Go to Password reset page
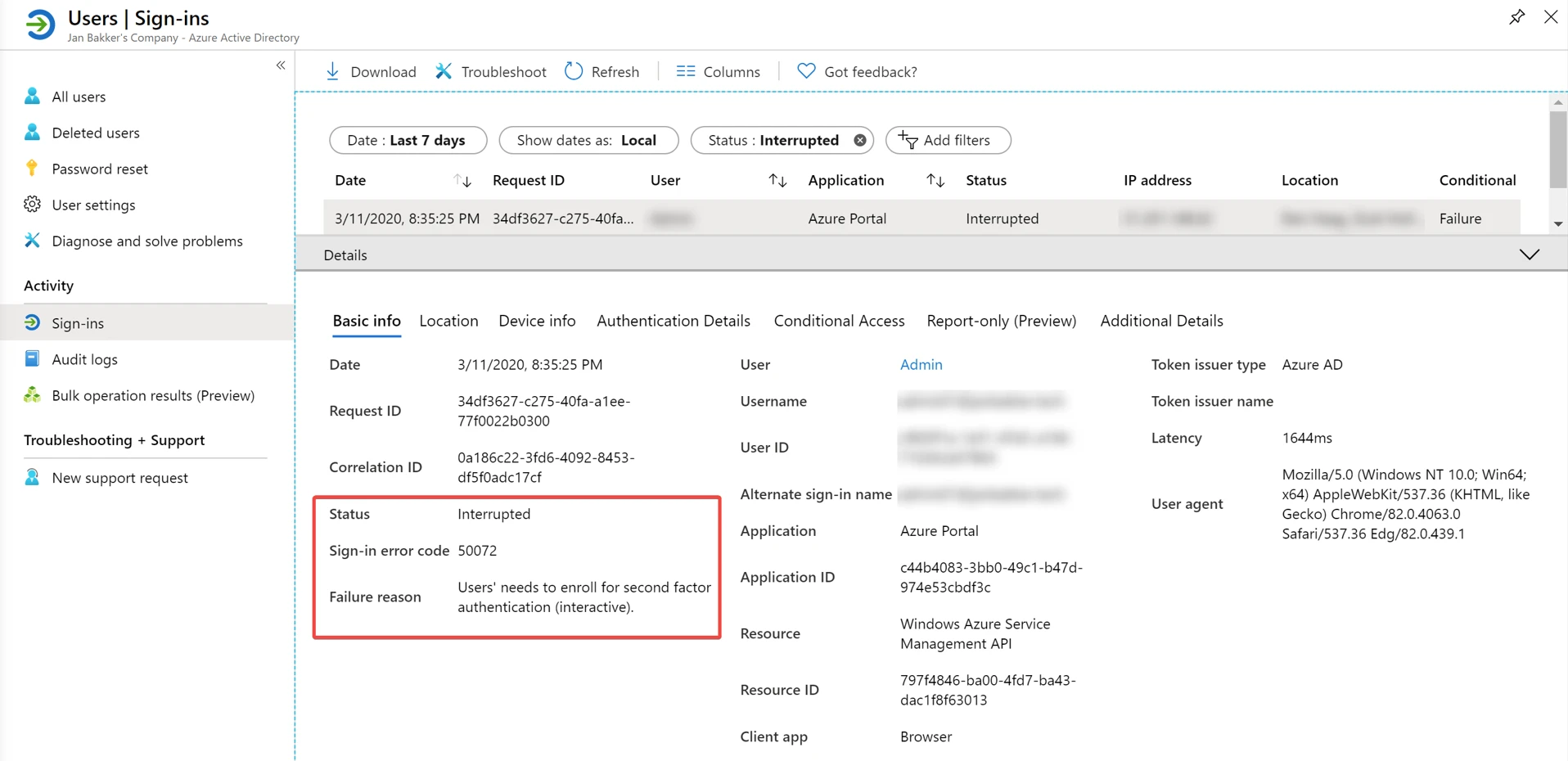 pos(100,169)
